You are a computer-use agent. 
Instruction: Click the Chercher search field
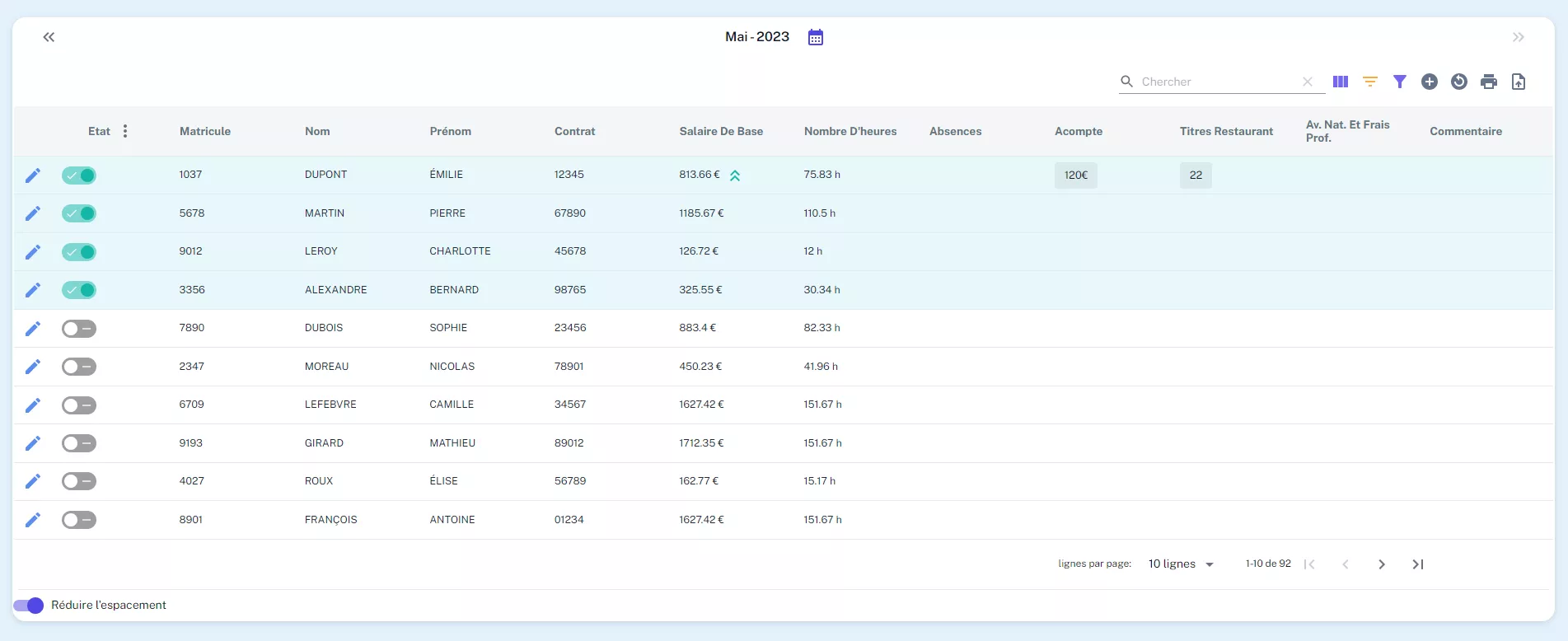click(1215, 82)
